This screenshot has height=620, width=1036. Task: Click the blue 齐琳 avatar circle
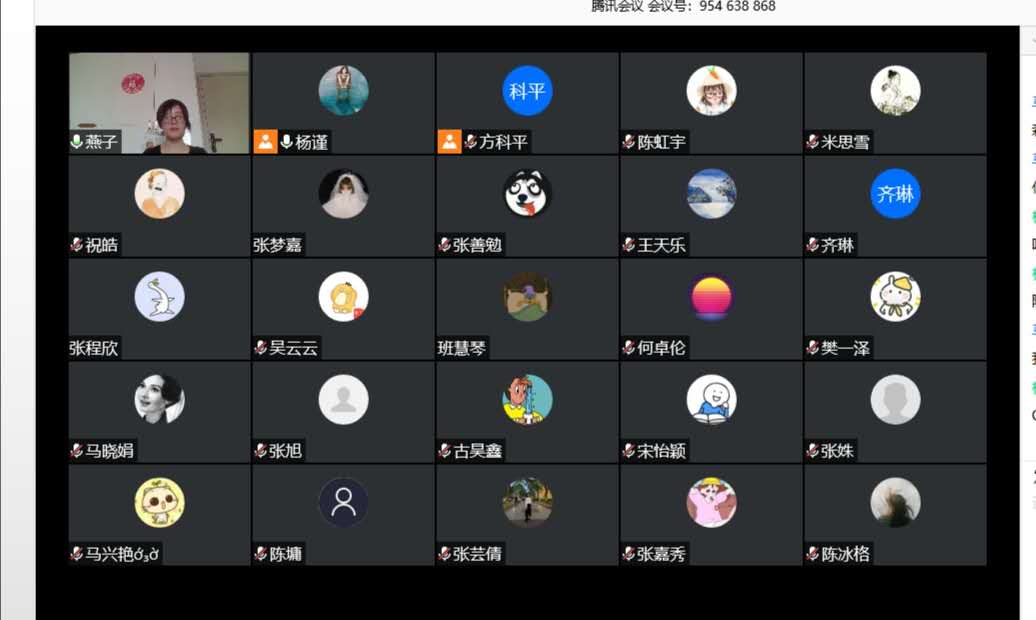click(895, 194)
